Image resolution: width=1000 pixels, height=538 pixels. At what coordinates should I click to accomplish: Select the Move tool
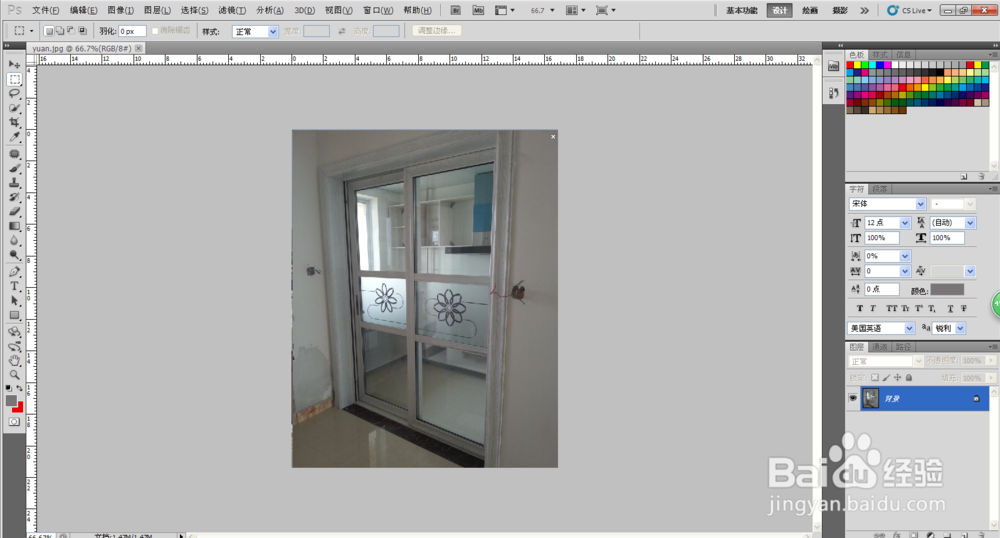(14, 64)
